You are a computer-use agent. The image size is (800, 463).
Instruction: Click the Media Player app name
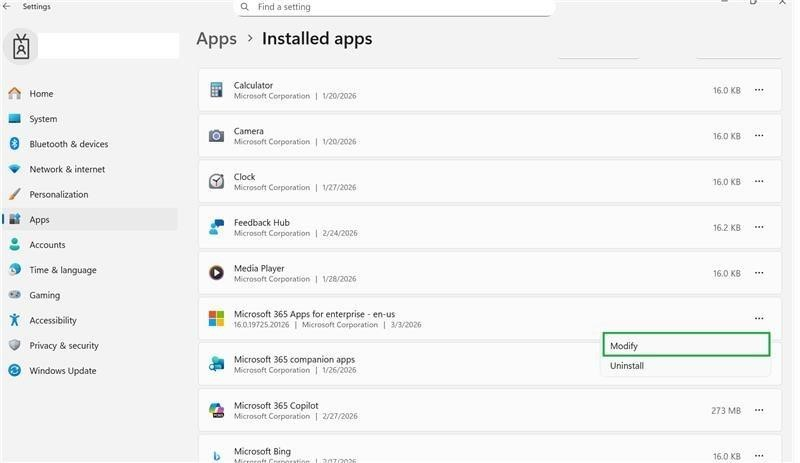[x=259, y=268]
